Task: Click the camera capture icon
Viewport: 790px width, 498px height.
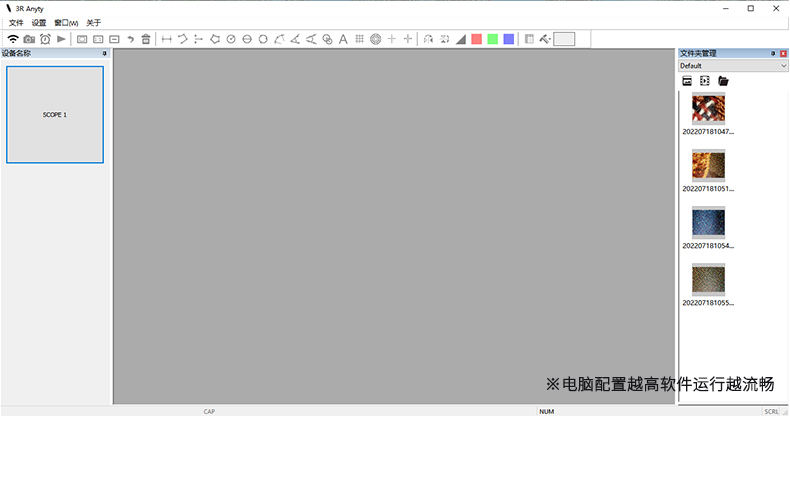Action: [x=29, y=39]
